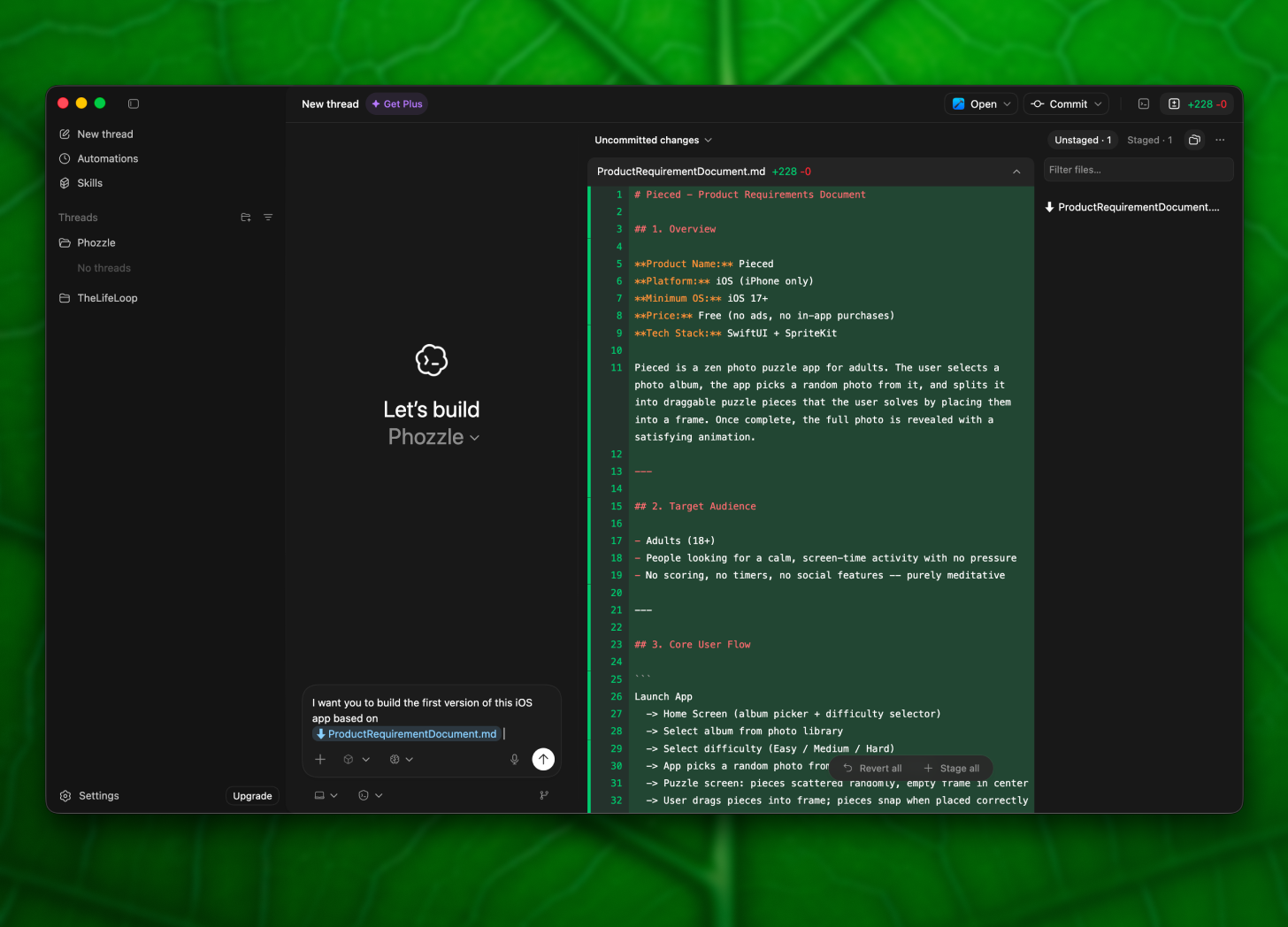Click the git branch icon
Viewport: 1288px width, 927px height.
pos(544,796)
